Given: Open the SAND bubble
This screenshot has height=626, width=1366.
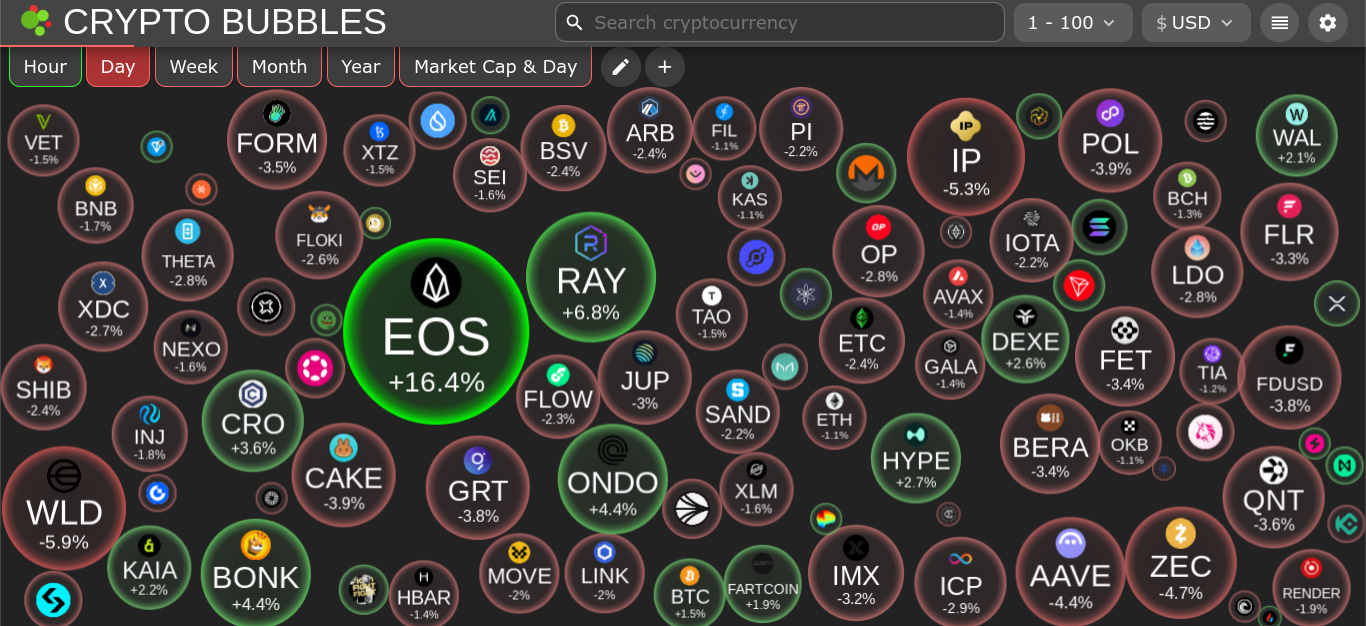Looking at the screenshot, I should (x=737, y=411).
